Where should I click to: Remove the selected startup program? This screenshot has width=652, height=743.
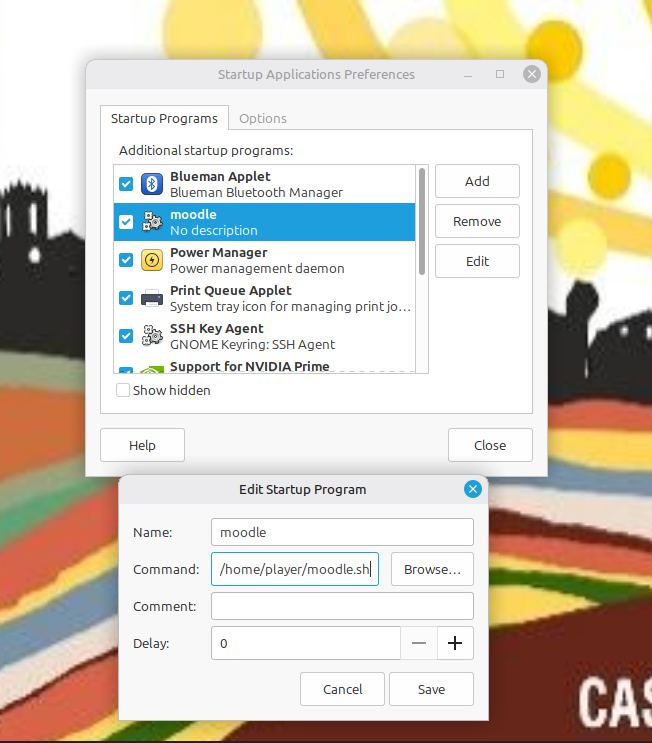coord(477,221)
